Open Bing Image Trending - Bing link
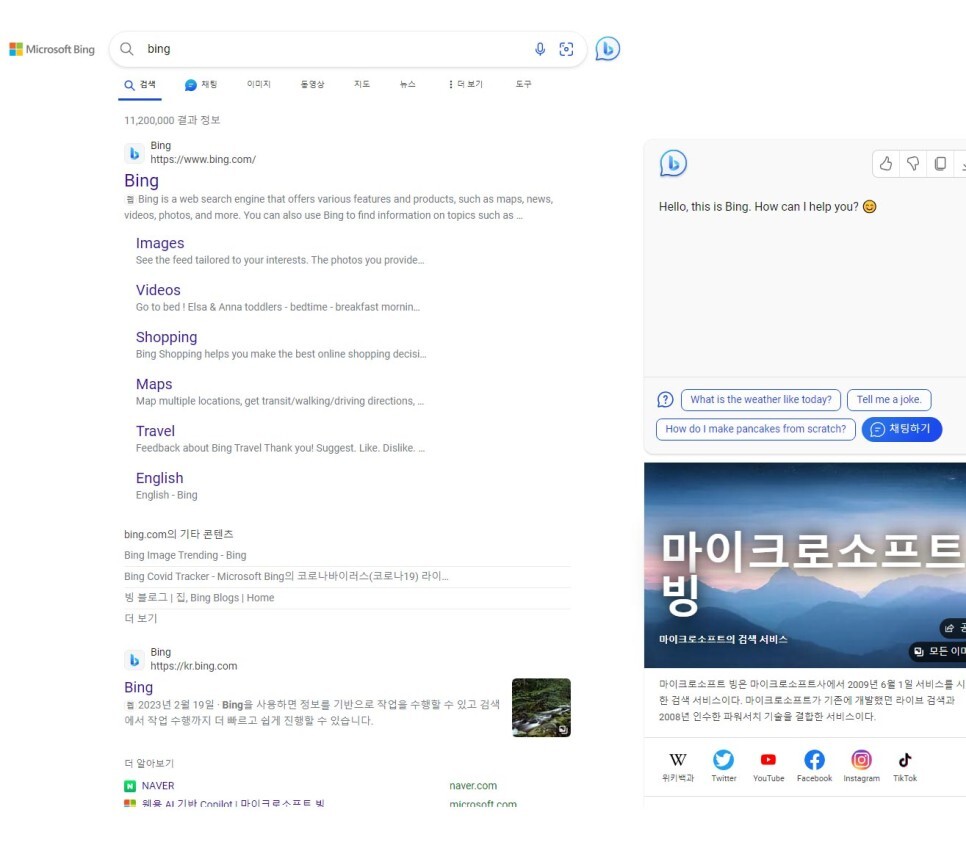The height and width of the screenshot is (848, 966). click(185, 555)
